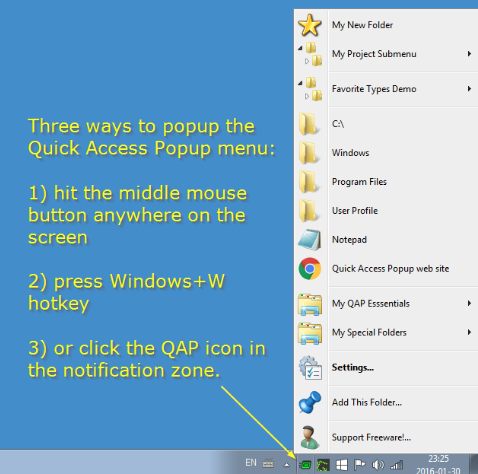Screen dimensions: 478x474
Task: Click the Chrome icon for Quick Access Popup web site
Action: 310,269
